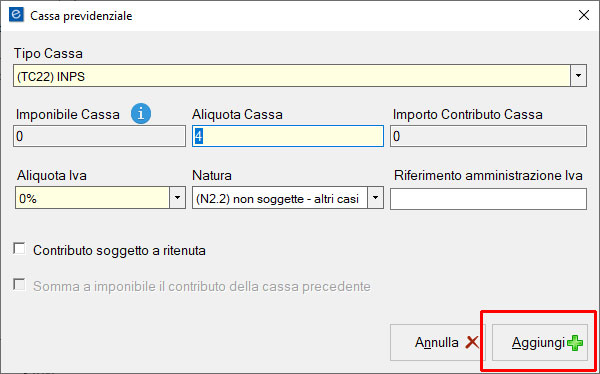
Task: Click the blue info icon beside Imponibile Cassa
Action: [141, 114]
